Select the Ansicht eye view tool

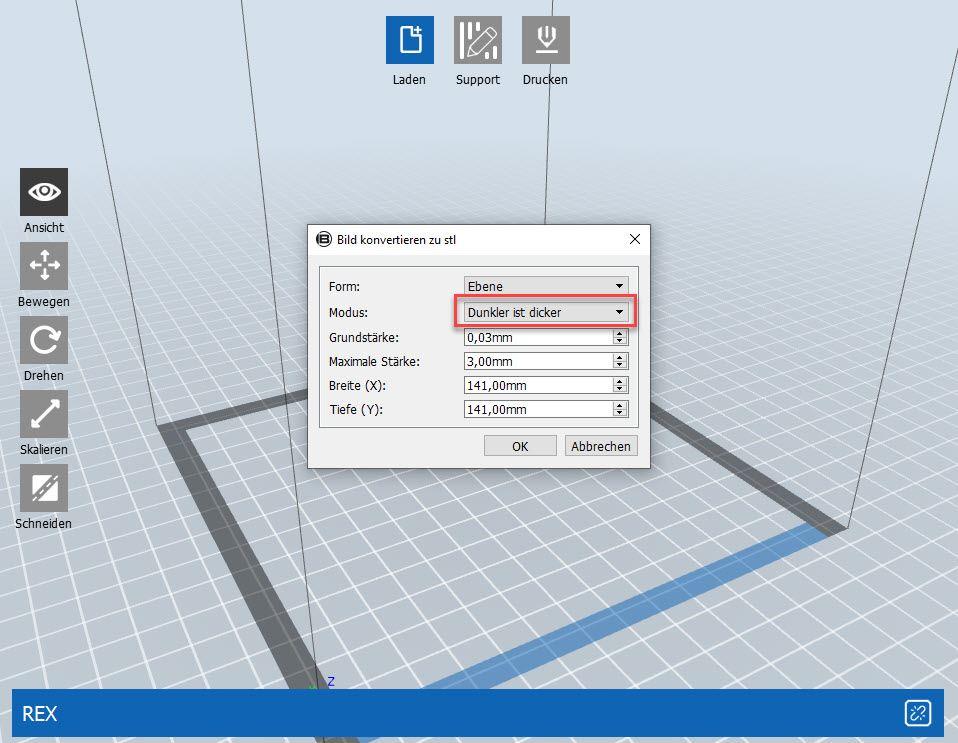[x=44, y=192]
